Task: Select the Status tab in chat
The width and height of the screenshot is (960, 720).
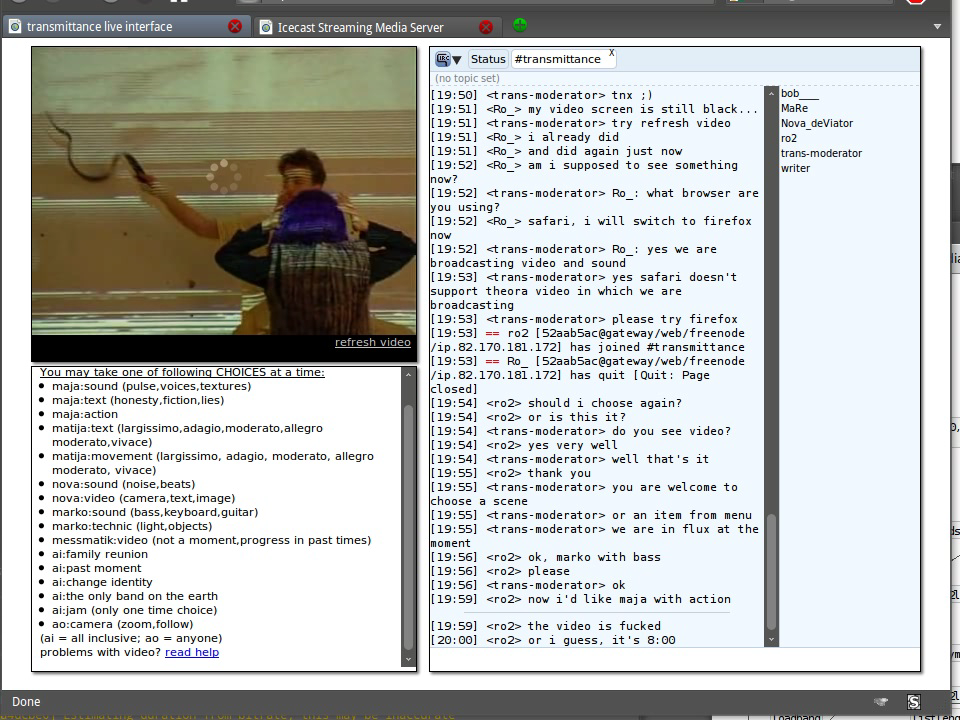Action: (x=488, y=59)
